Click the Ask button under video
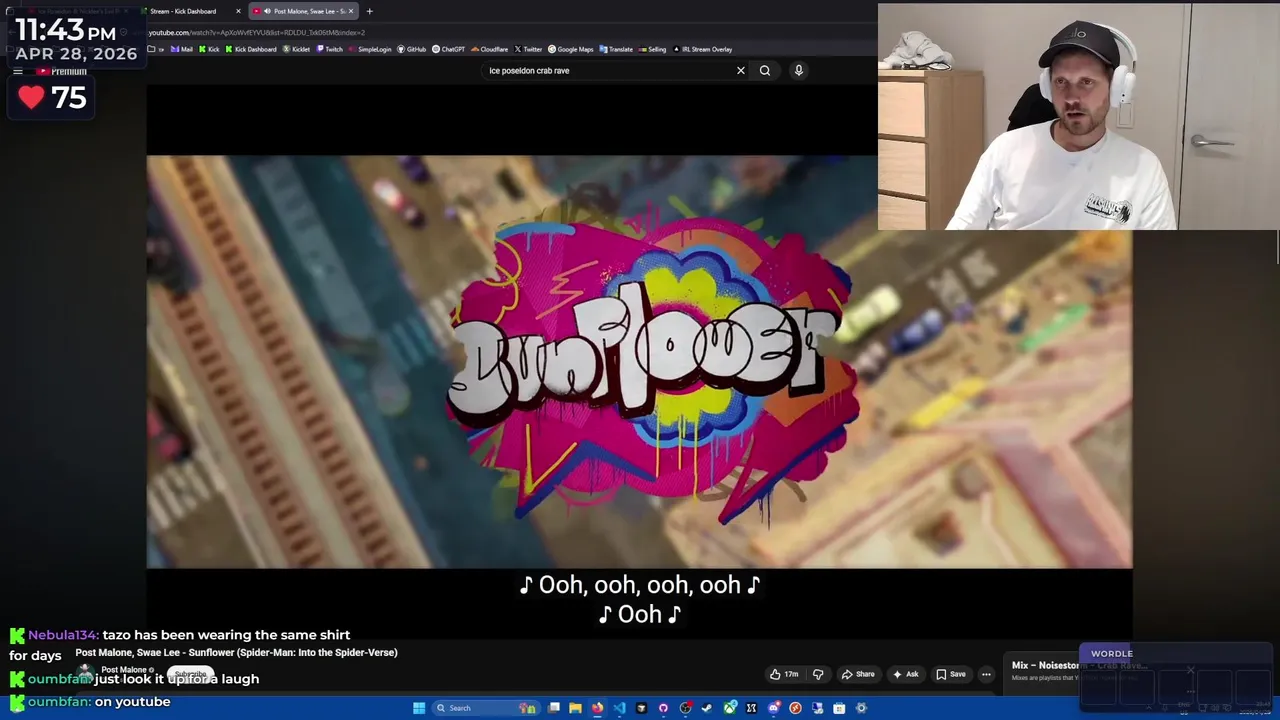Viewport: 1280px width, 720px height. (x=905, y=674)
